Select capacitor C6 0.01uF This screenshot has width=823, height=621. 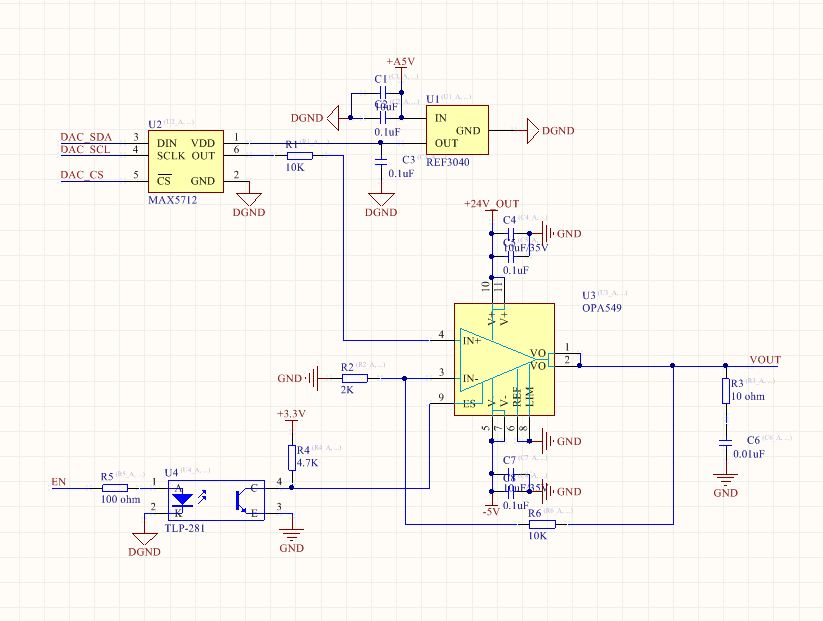726,444
